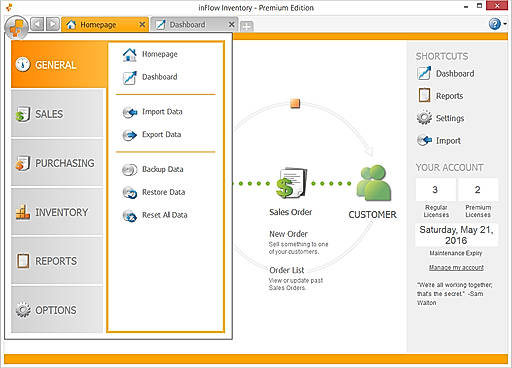Click the maintenance expiry date Saturday, May 21, 2016

(456, 235)
